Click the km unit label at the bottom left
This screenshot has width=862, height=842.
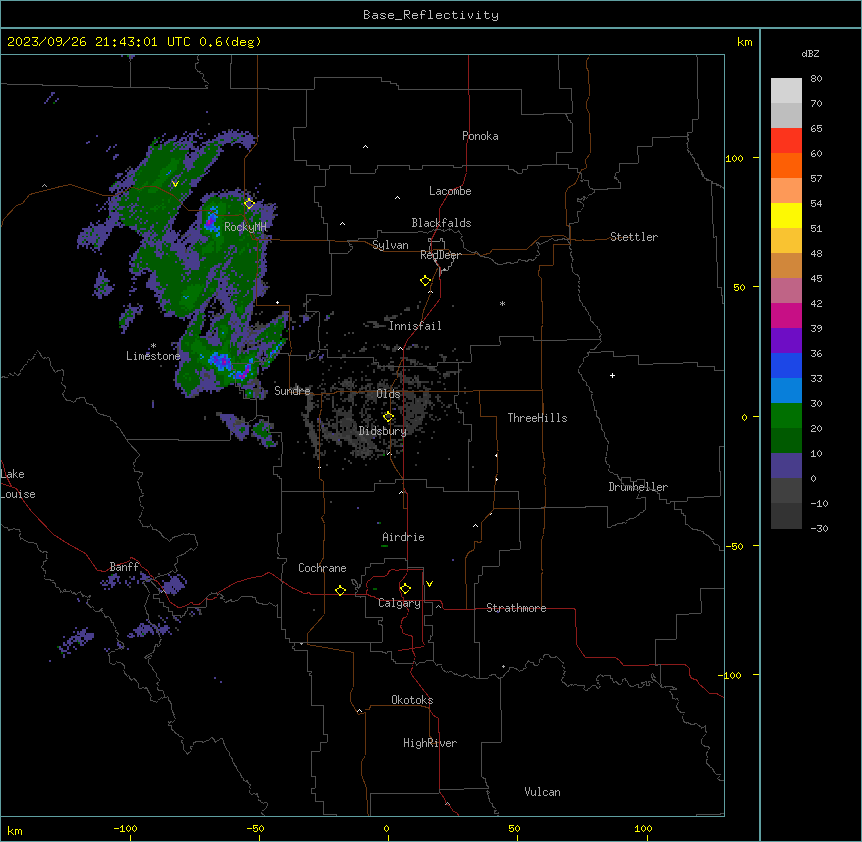15,830
